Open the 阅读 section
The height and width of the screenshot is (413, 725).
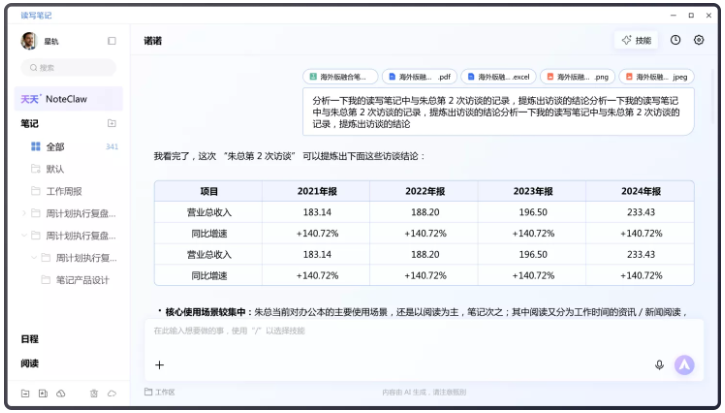(x=30, y=364)
